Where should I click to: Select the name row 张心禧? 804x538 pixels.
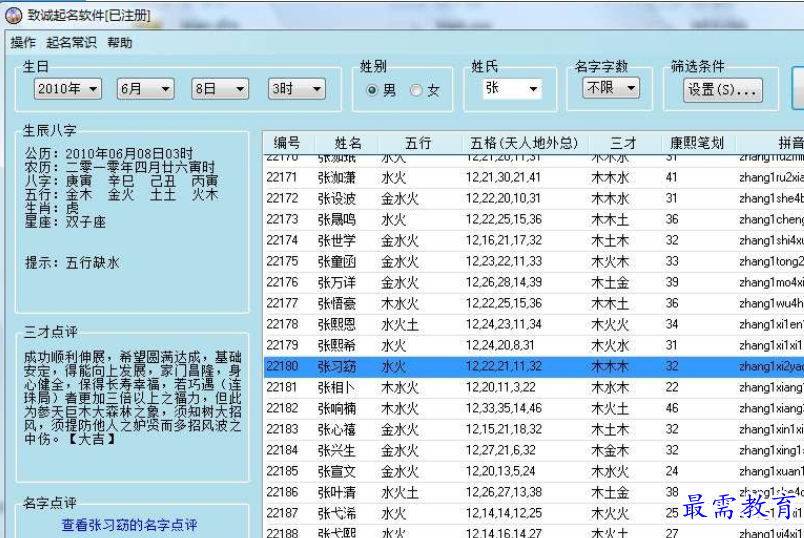tap(336, 429)
